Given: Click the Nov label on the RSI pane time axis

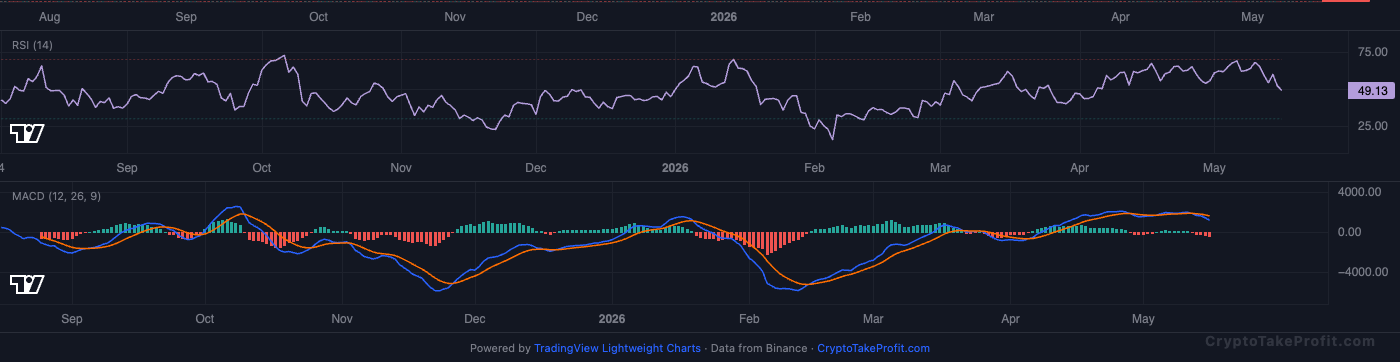Looking at the screenshot, I should (401, 168).
